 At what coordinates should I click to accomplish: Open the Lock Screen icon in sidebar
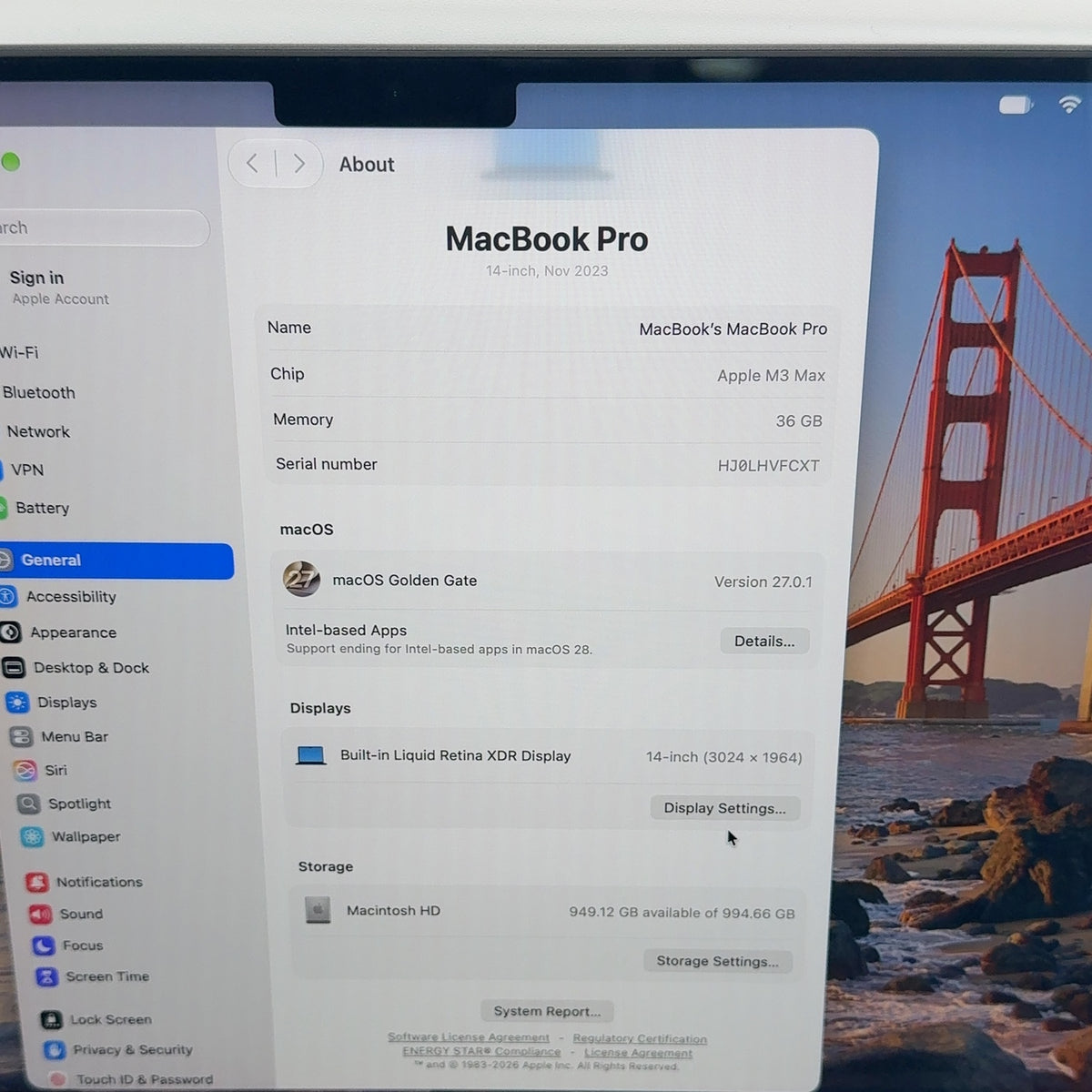tap(52, 1019)
